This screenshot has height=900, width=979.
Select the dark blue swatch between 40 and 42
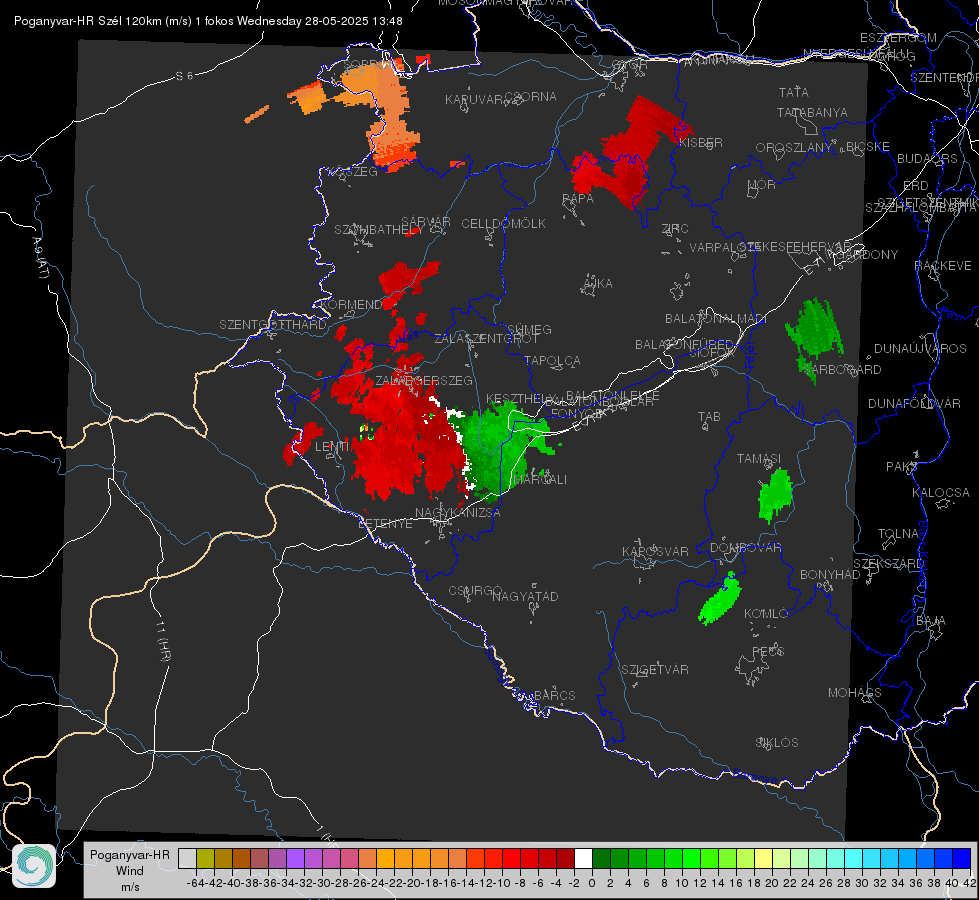click(x=962, y=859)
